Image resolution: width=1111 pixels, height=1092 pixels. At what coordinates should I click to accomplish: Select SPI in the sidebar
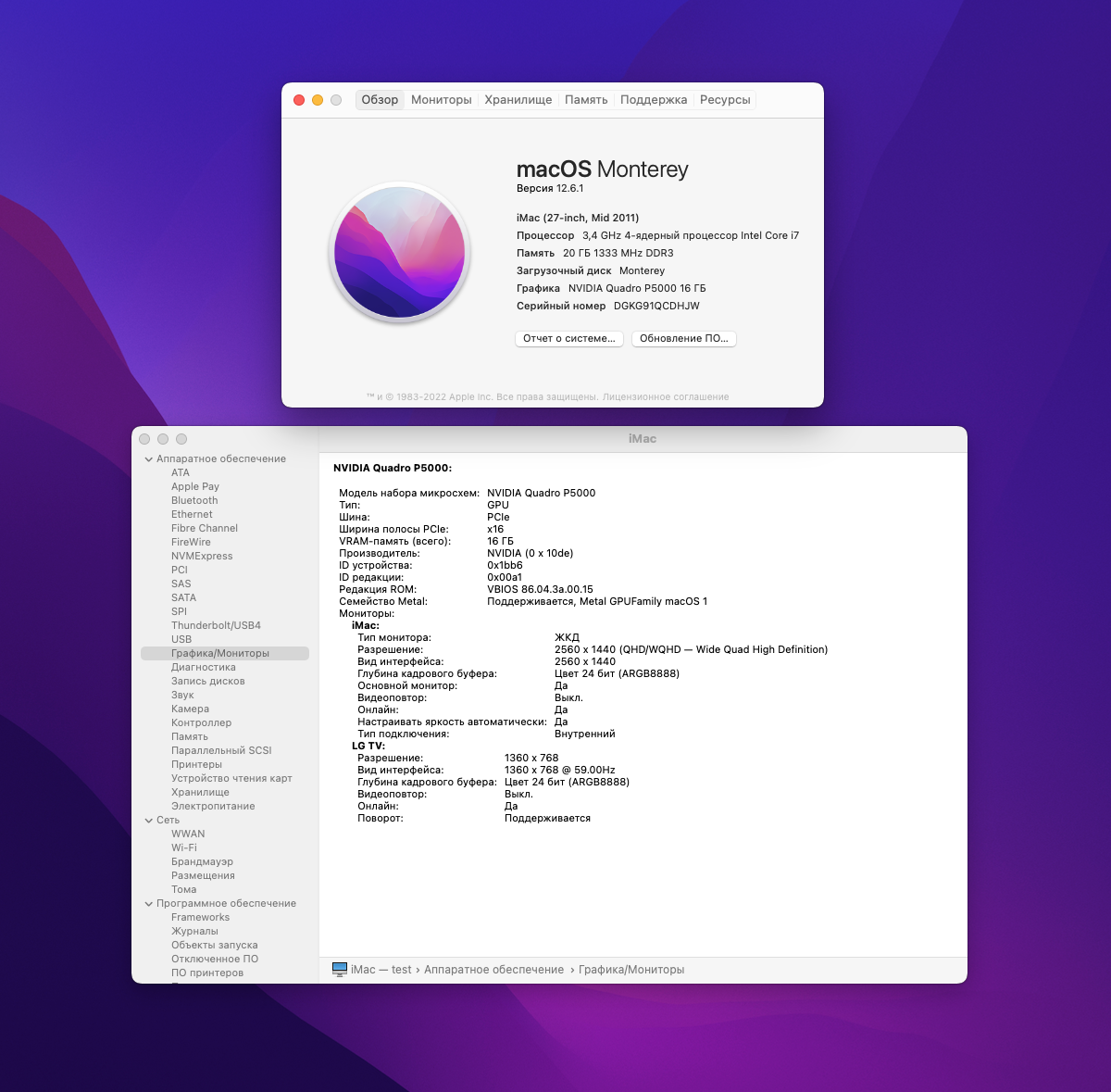pos(179,612)
